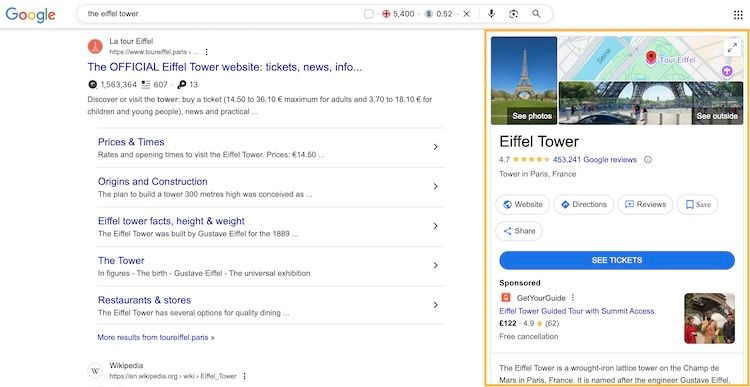Click the guided tour ad thumbnail image

(x=709, y=318)
